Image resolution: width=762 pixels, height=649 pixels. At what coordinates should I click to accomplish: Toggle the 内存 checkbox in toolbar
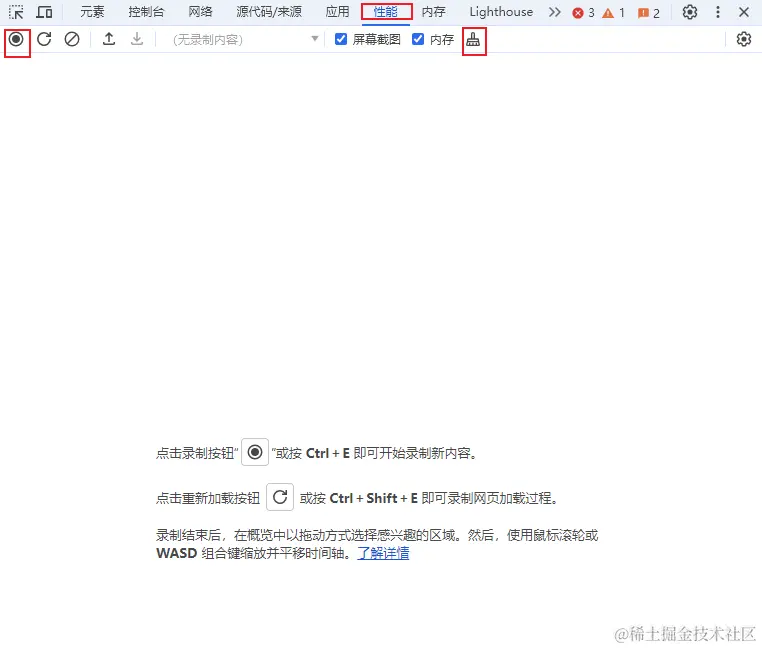pos(418,39)
